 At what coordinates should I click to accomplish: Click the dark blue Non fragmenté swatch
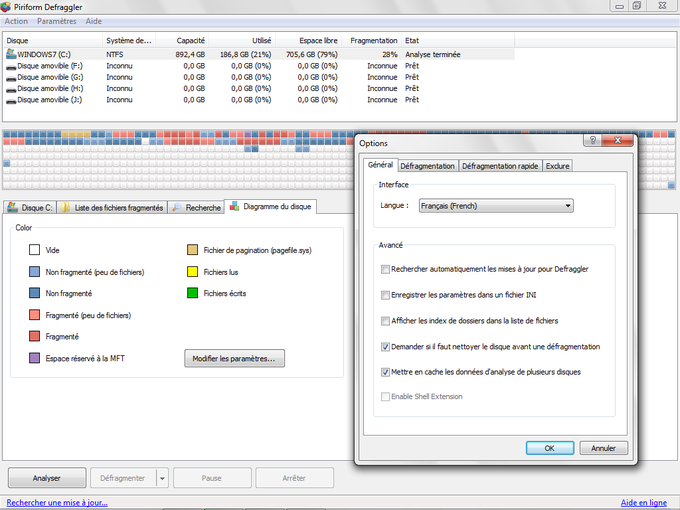pos(35,293)
